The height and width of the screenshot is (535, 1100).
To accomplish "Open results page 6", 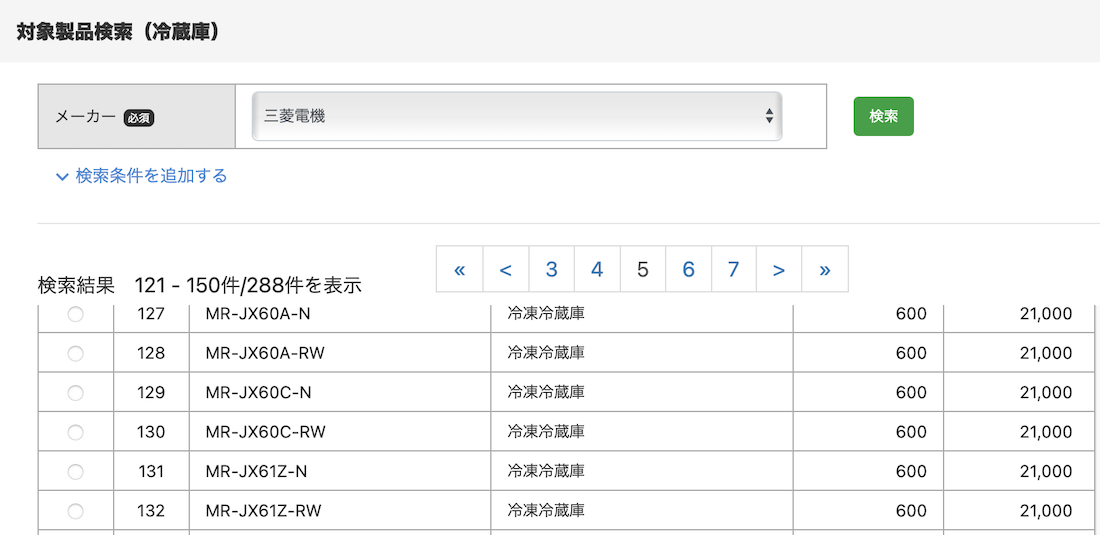I will click(688, 269).
